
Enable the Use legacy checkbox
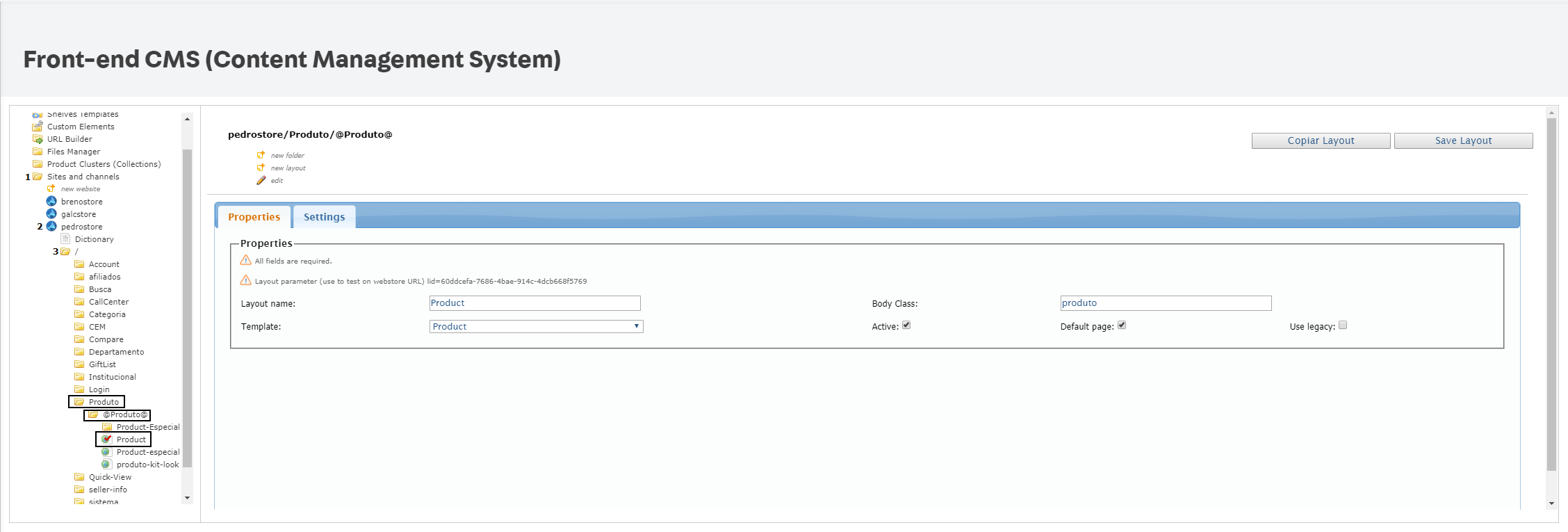click(1343, 325)
